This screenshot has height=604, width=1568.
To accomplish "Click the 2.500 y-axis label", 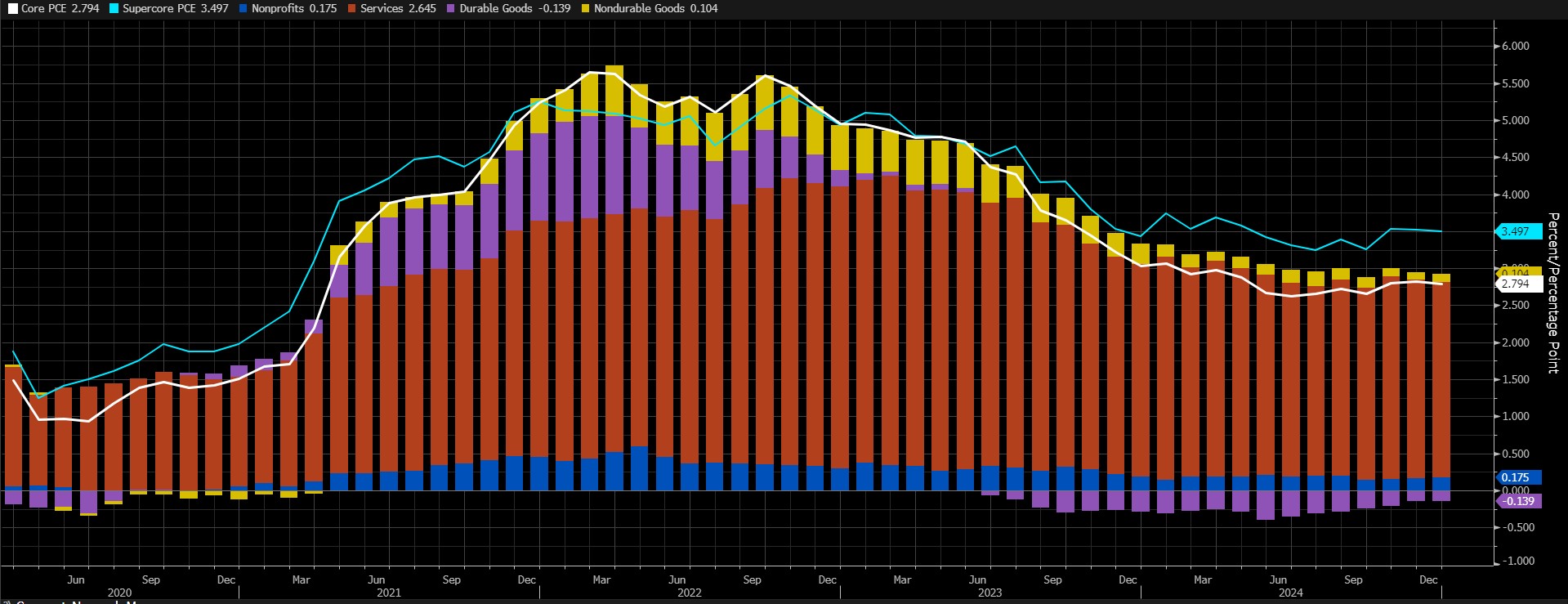I will point(1516,305).
